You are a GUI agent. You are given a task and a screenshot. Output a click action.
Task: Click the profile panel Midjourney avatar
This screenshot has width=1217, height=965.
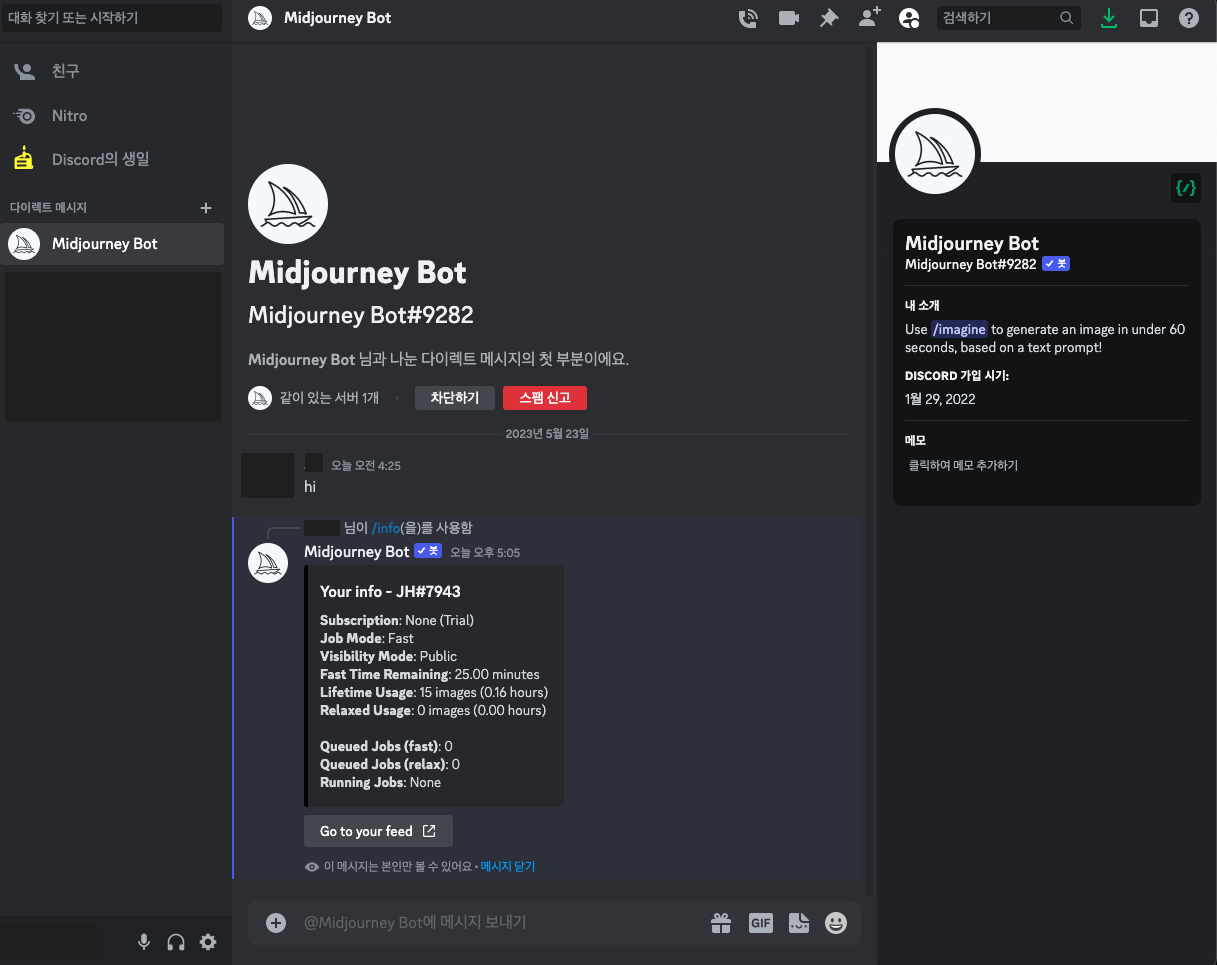pos(934,153)
